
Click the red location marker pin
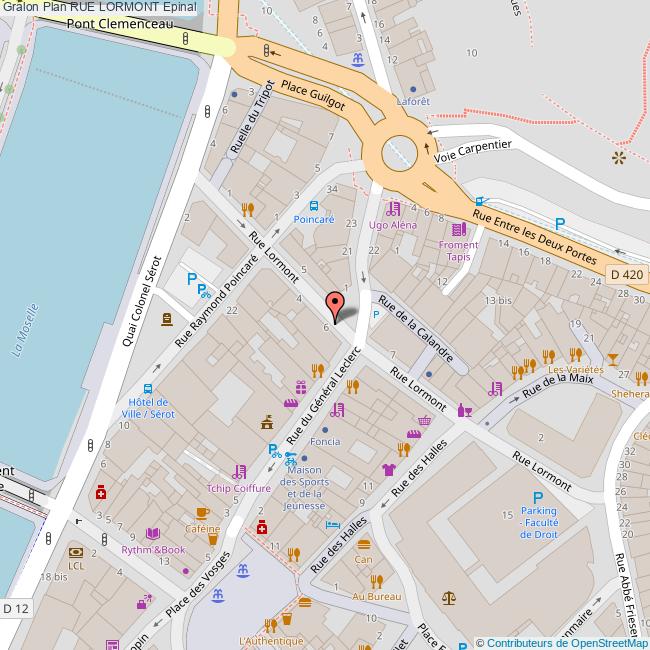[335, 308]
